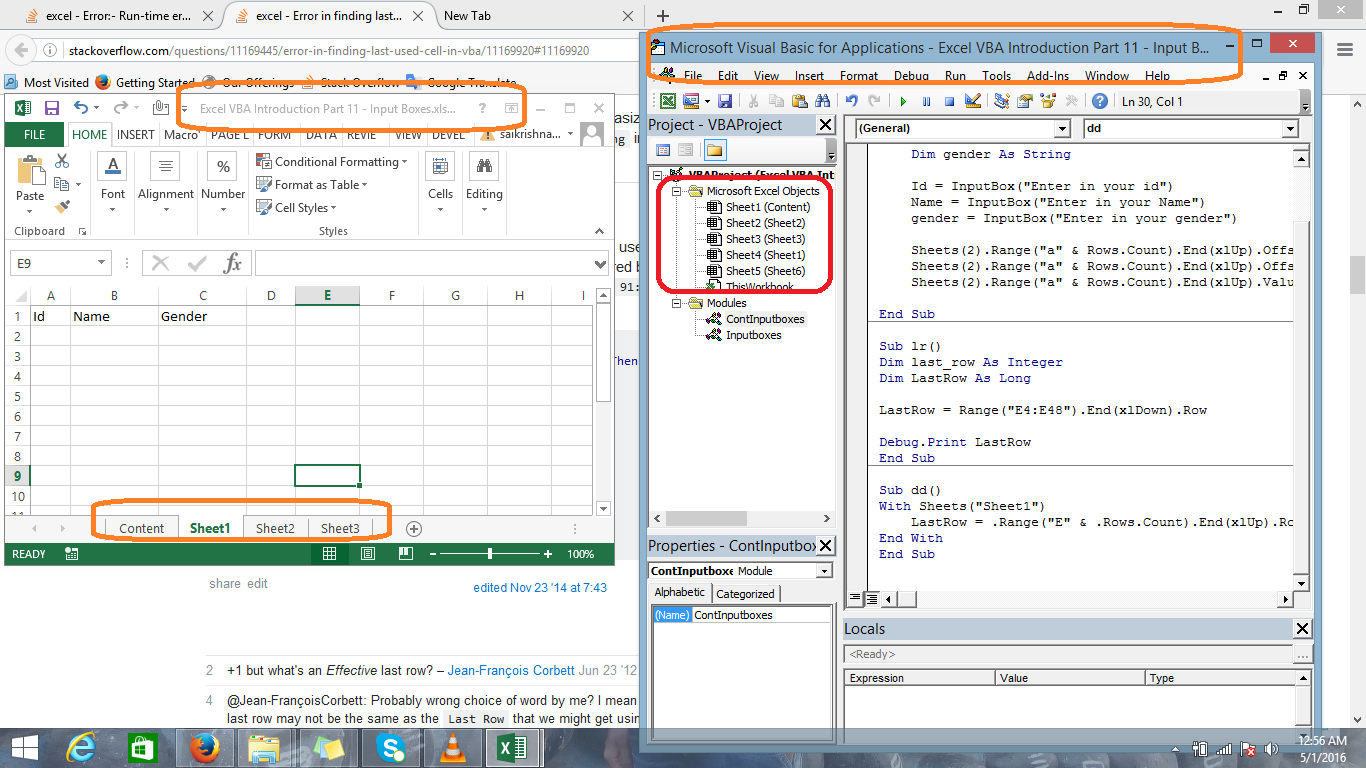1366x768 pixels.
Task: Switch to Page Break Preview in status bar
Action: point(405,553)
